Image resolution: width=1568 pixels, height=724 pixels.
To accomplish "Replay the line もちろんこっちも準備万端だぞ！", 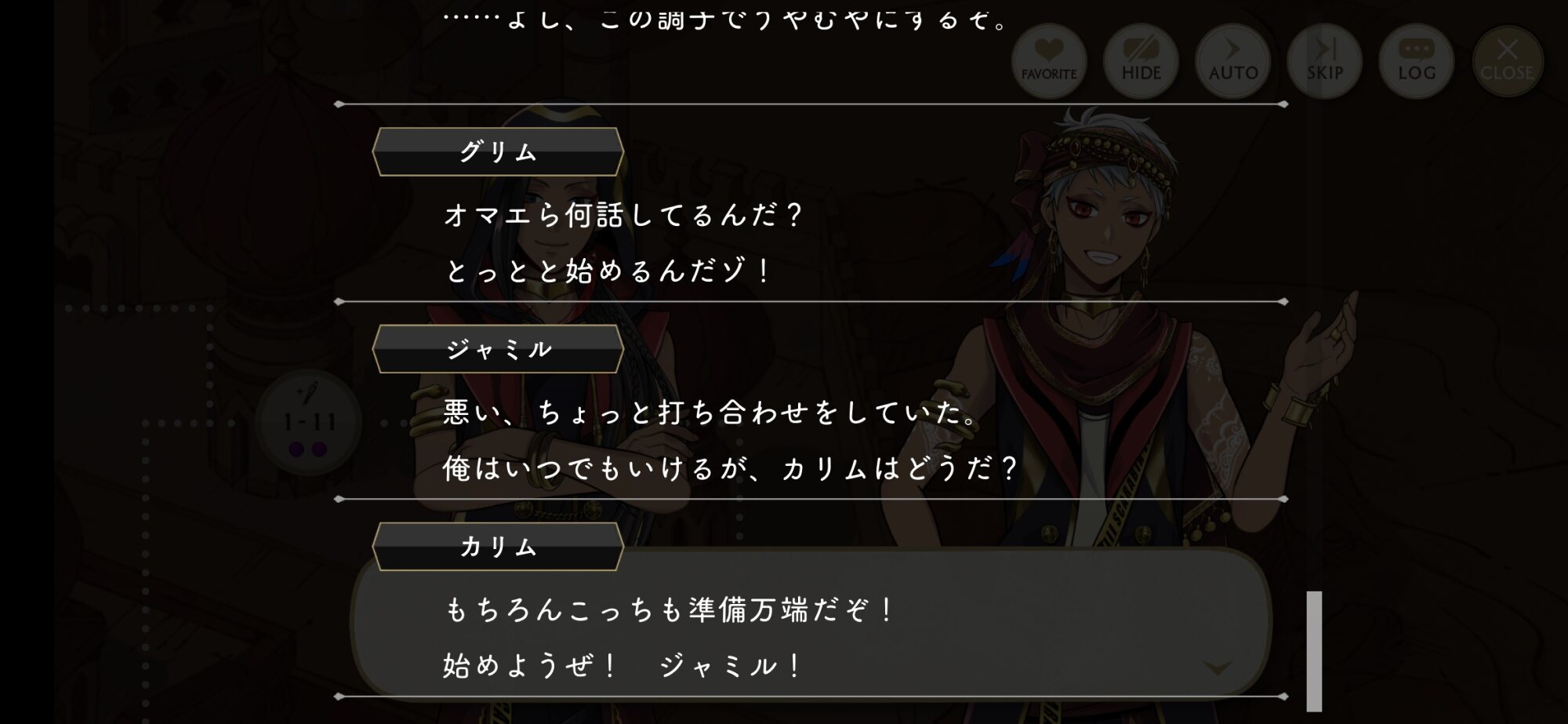I will [669, 609].
